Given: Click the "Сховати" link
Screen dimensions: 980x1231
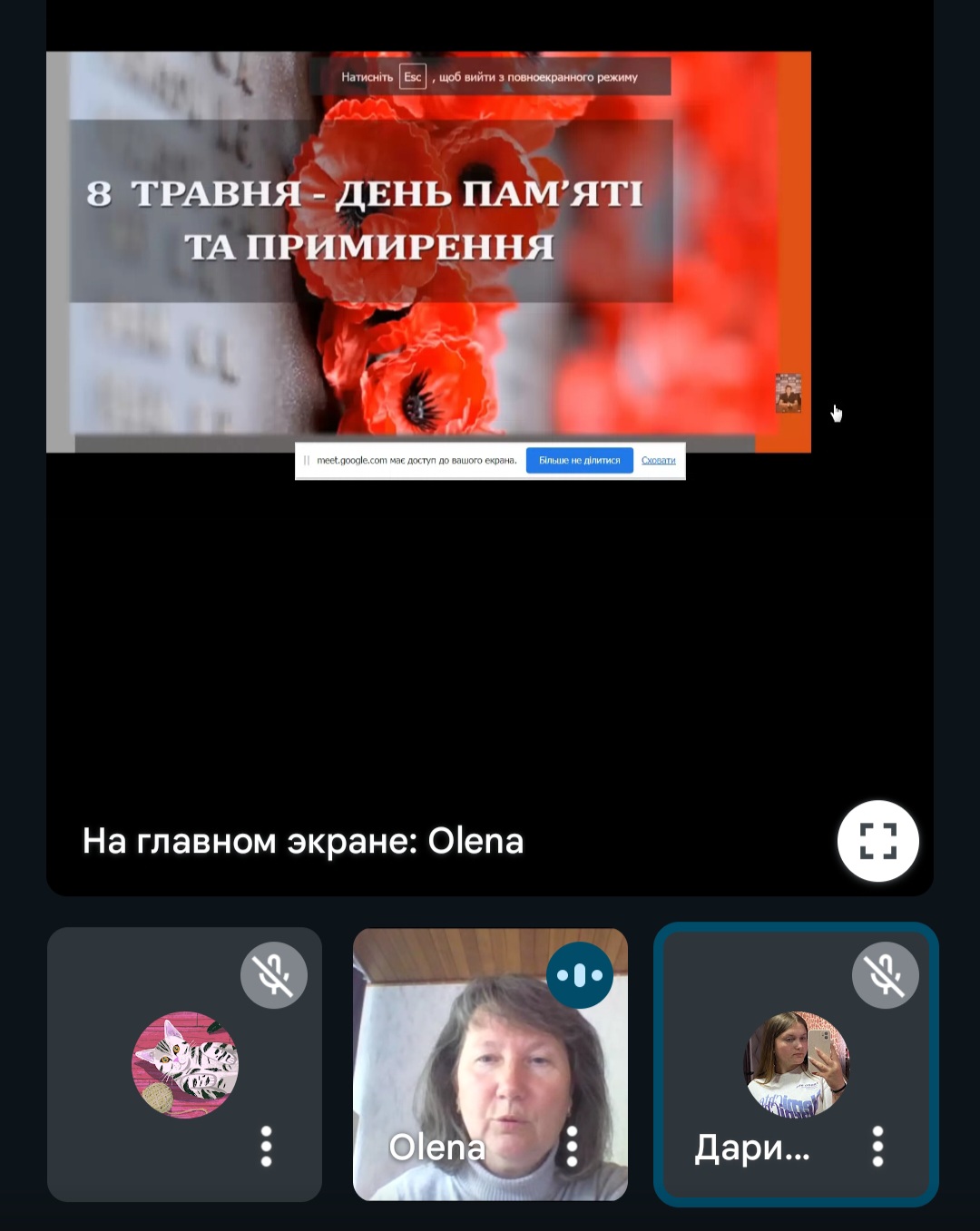Looking at the screenshot, I should point(658,461).
